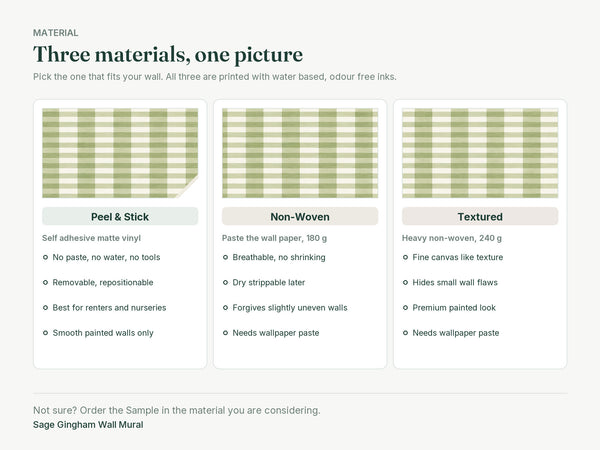Image resolution: width=600 pixels, height=450 pixels.
Task: Click bullet next to 'Hides small wall flaws'
Action: 405,282
